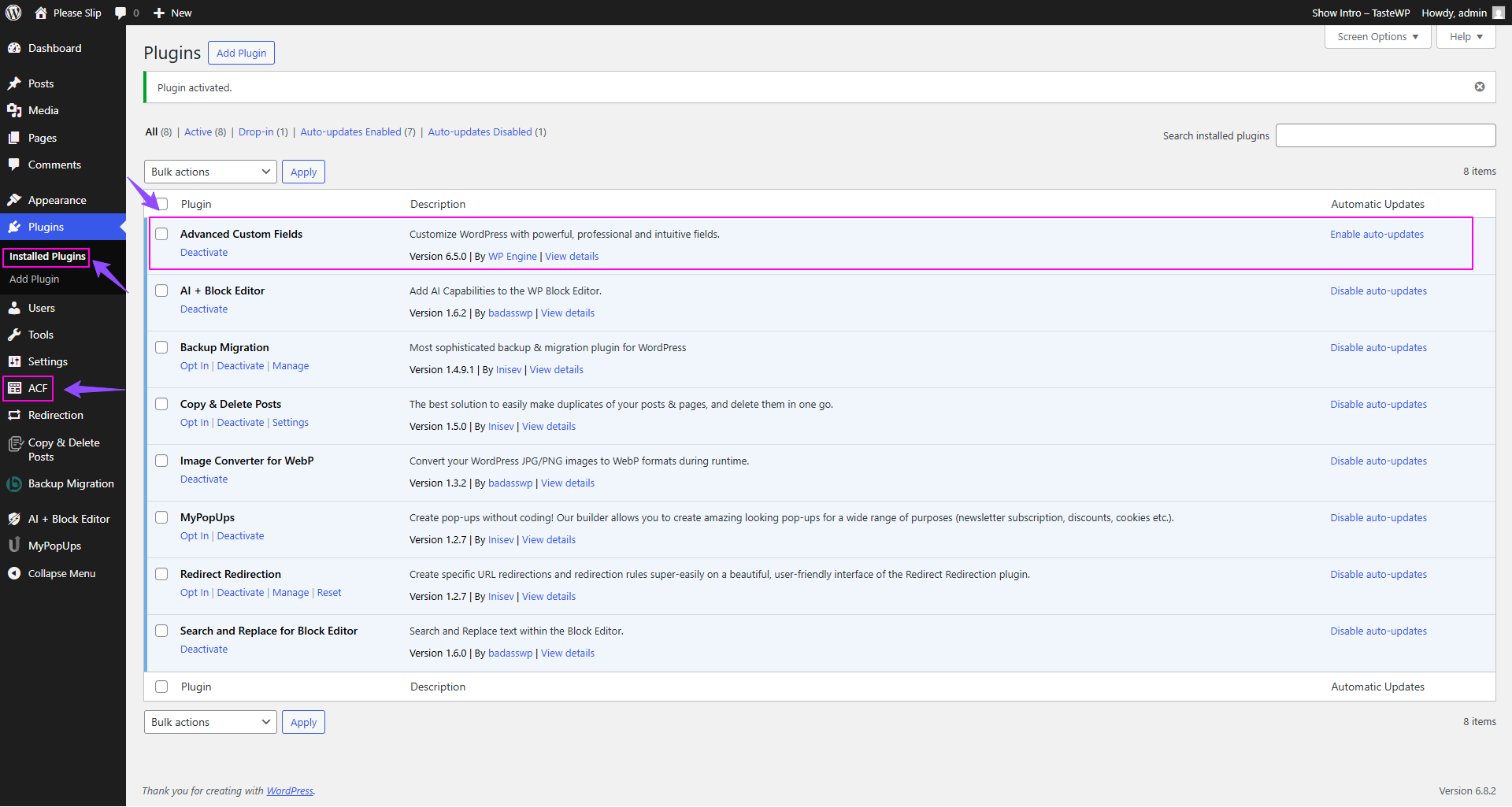Select the Backup Migration checkbox
This screenshot has height=807, width=1512.
point(161,347)
